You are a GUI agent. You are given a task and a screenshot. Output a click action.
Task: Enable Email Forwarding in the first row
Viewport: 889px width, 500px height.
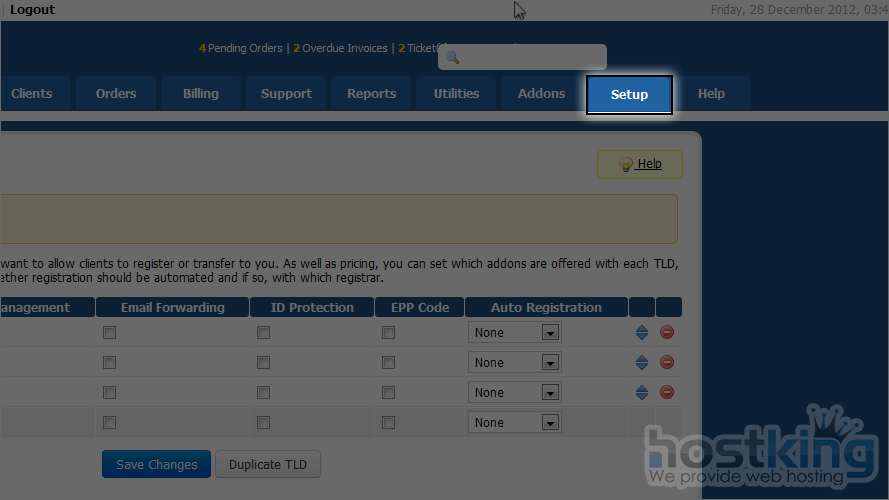(109, 333)
